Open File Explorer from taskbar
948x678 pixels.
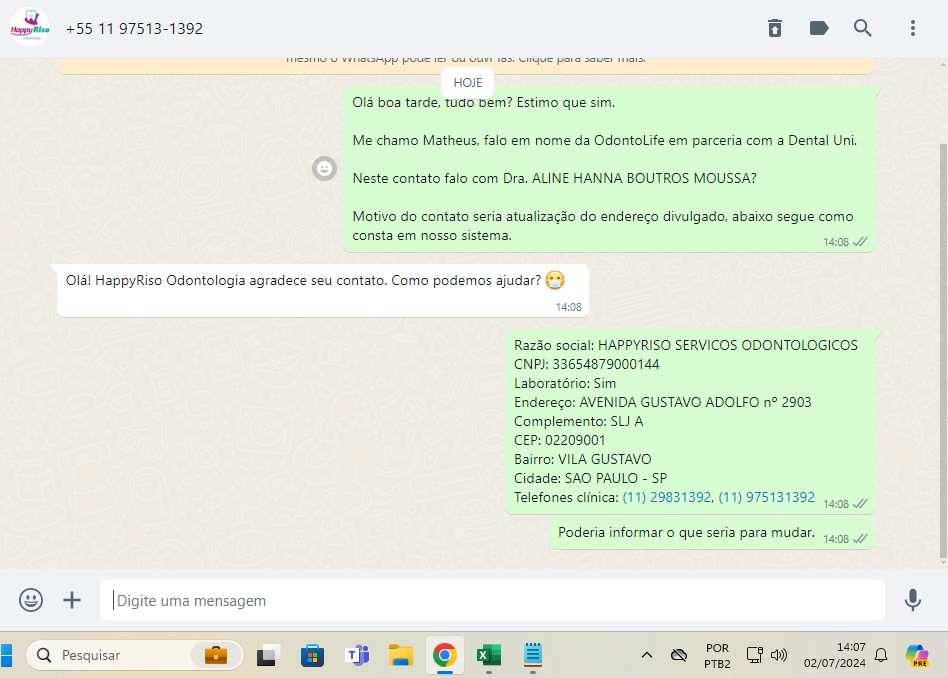click(x=401, y=655)
